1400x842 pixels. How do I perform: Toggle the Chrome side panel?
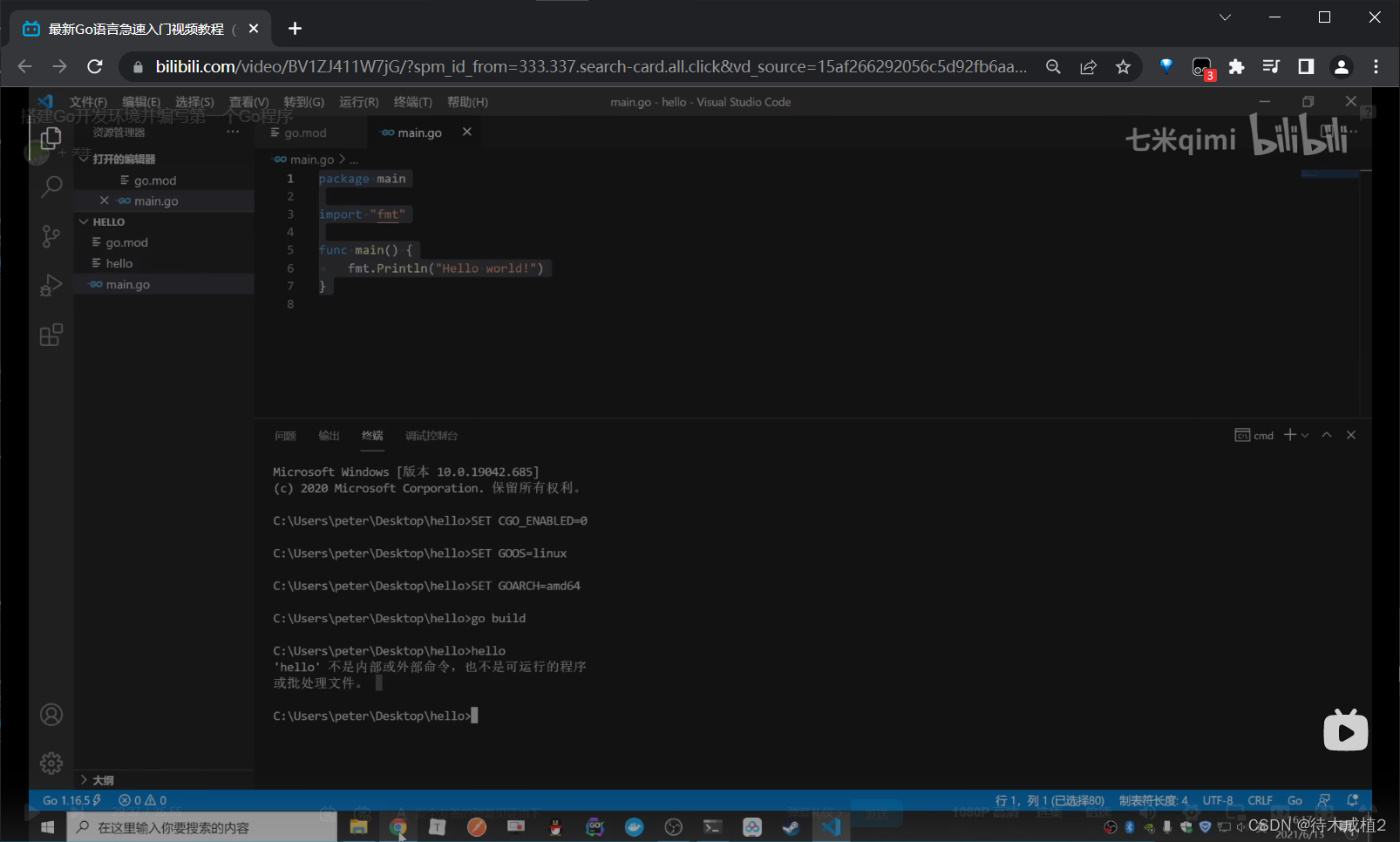coord(1306,67)
